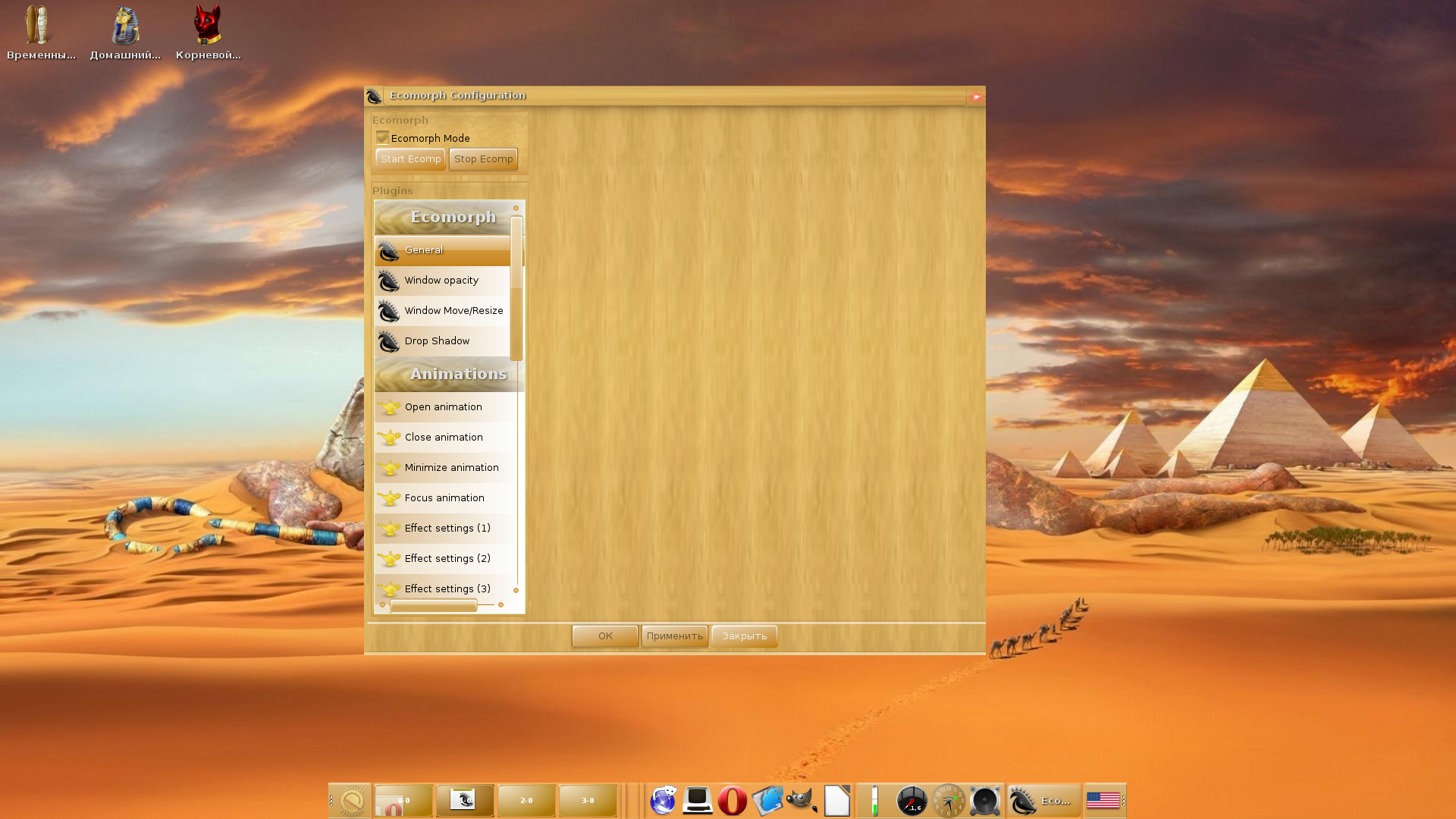Select Focus animation entry
The height and width of the screenshot is (819, 1456).
(x=445, y=498)
